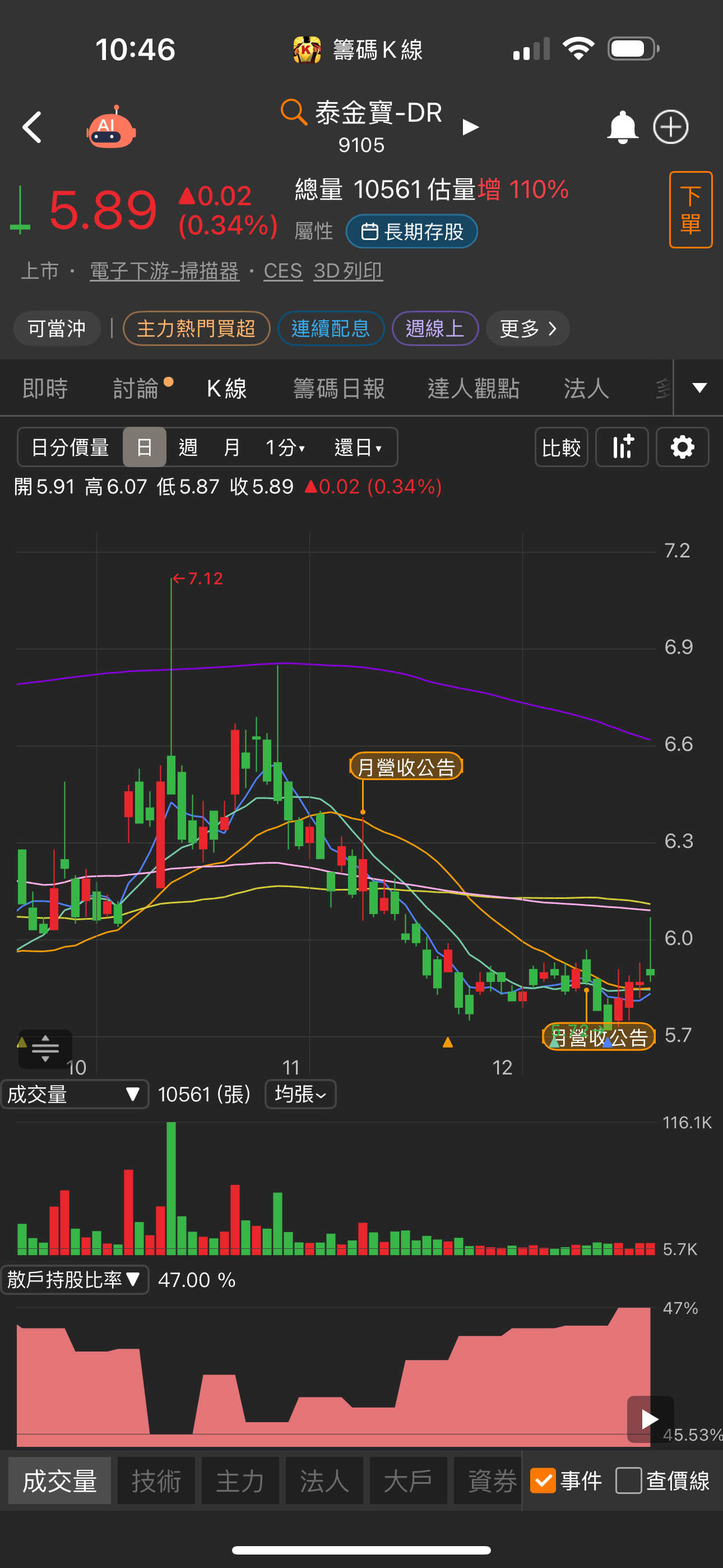Open the 還日 dropdown
The image size is (723, 1568).
click(x=358, y=448)
